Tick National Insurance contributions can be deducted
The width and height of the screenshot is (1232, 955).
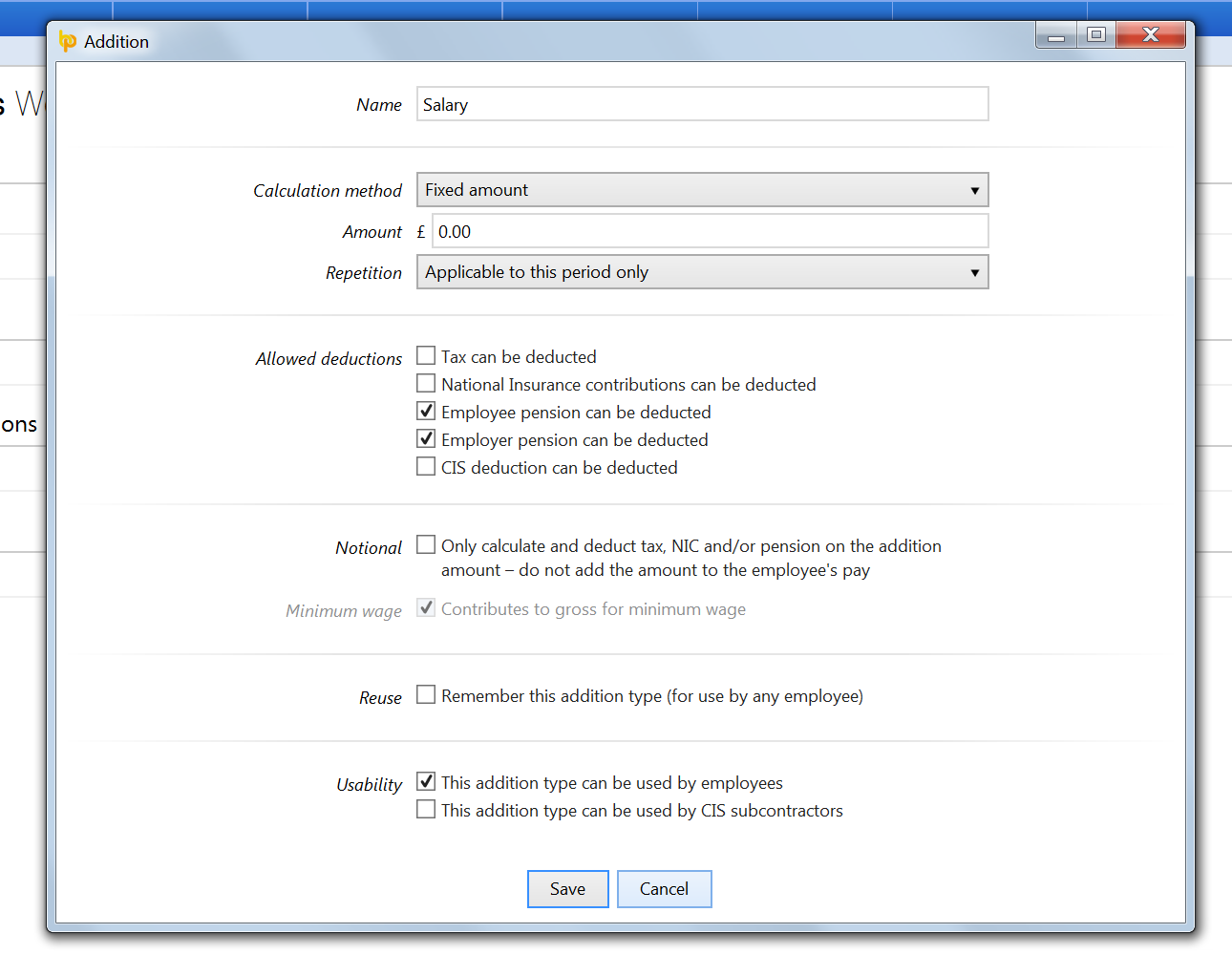426,384
